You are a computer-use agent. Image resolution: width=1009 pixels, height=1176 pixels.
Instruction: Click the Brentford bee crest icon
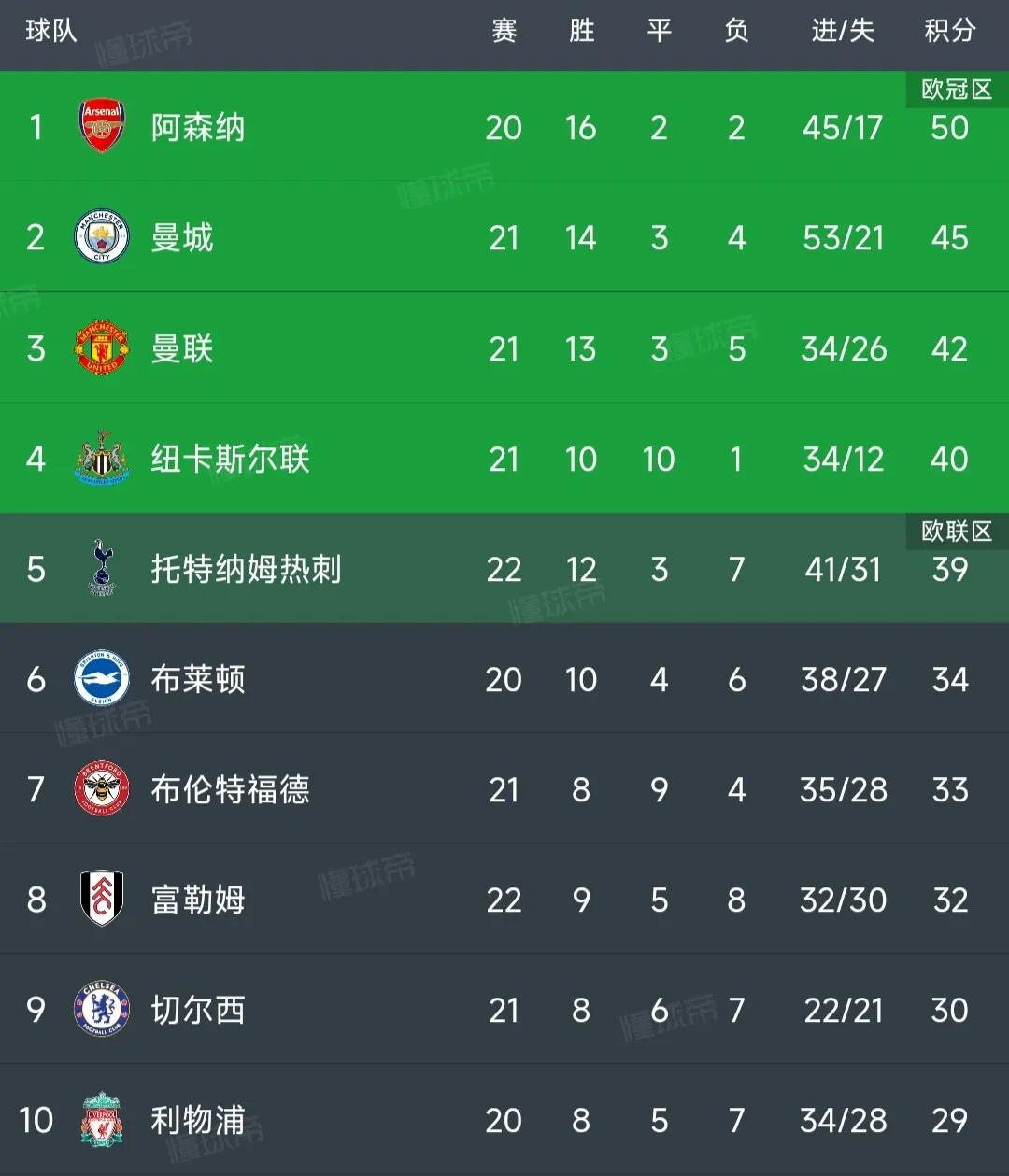click(102, 789)
